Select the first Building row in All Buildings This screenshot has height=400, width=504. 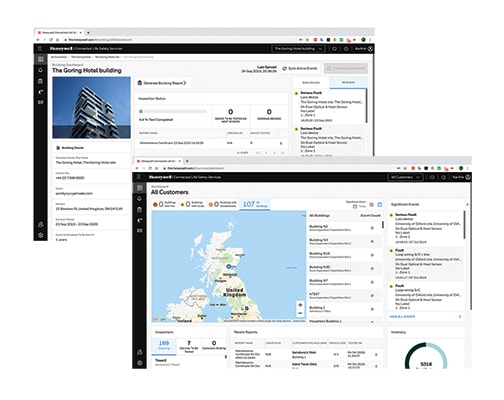click(x=344, y=228)
